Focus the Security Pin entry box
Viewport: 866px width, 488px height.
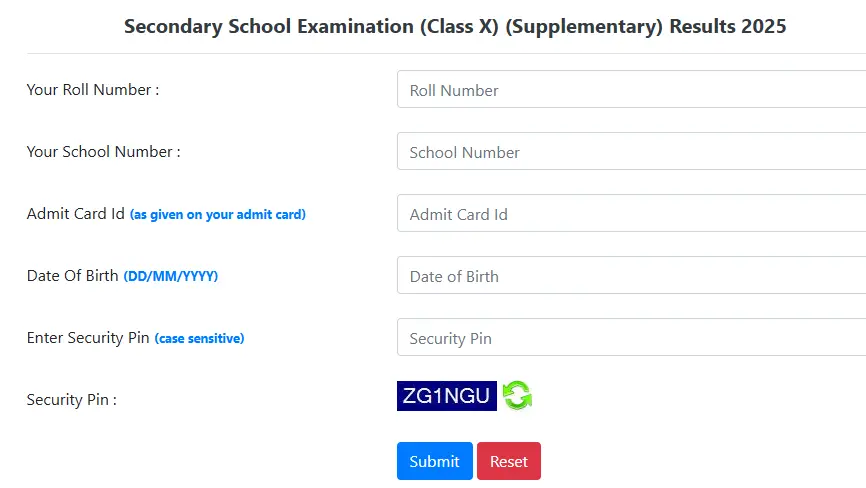[x=631, y=338]
